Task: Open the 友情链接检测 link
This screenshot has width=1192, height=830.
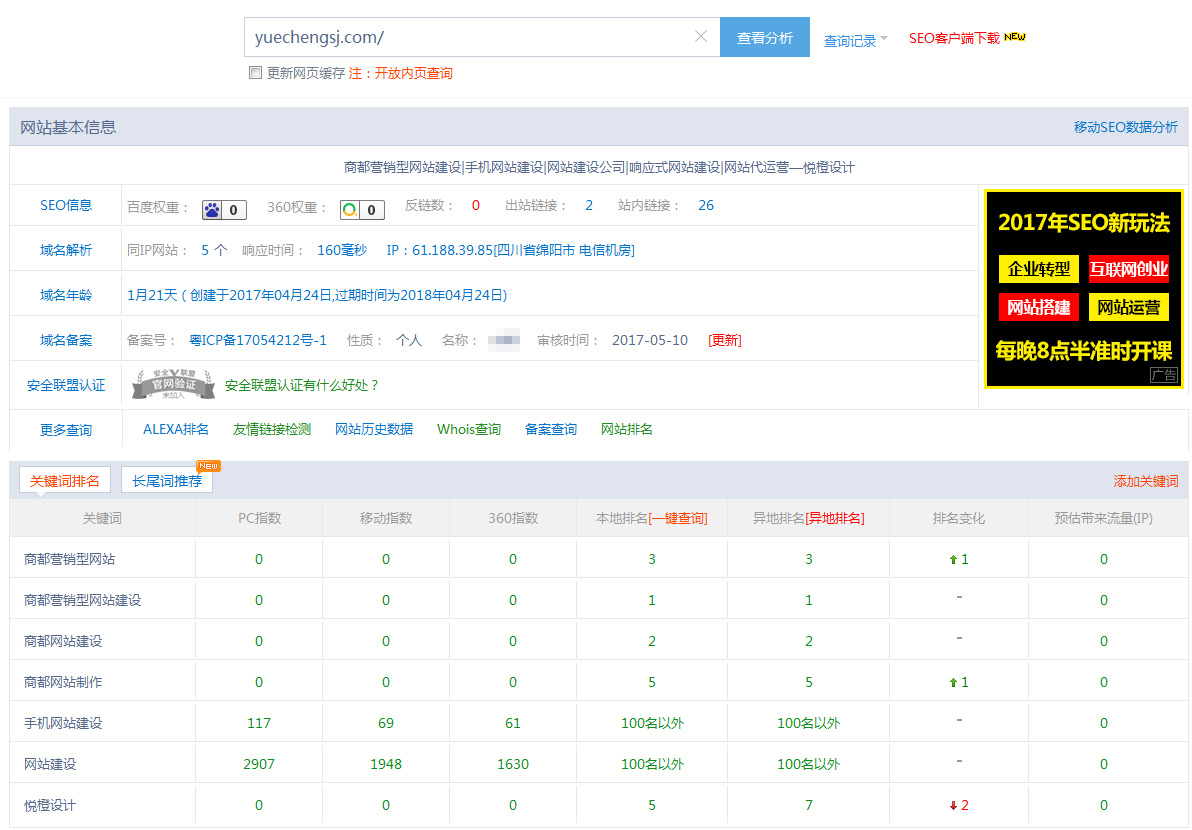Action: (x=271, y=429)
